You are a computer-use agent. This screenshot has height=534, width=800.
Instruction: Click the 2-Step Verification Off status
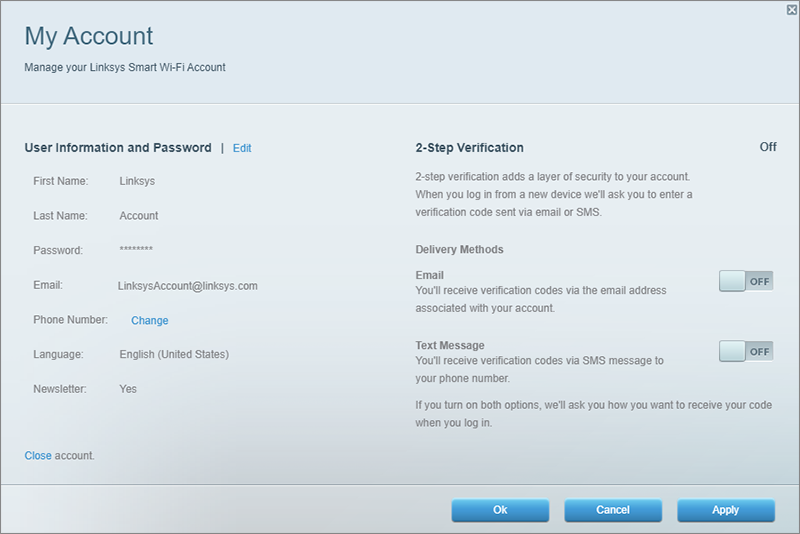coord(768,147)
